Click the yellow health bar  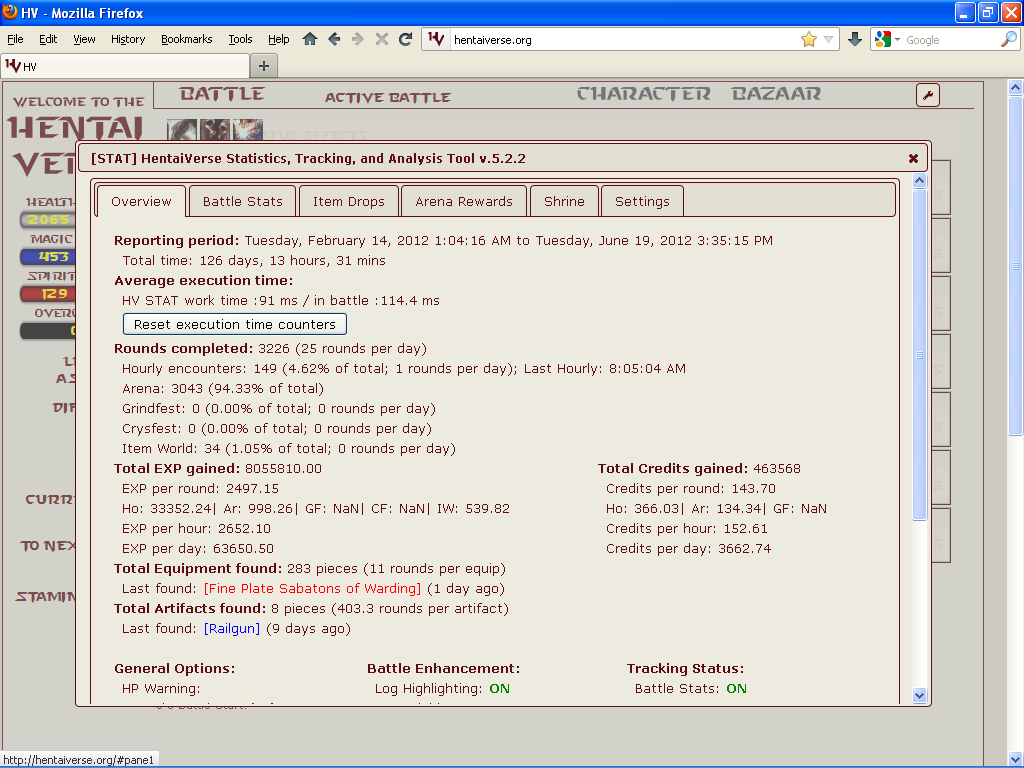click(x=45, y=219)
